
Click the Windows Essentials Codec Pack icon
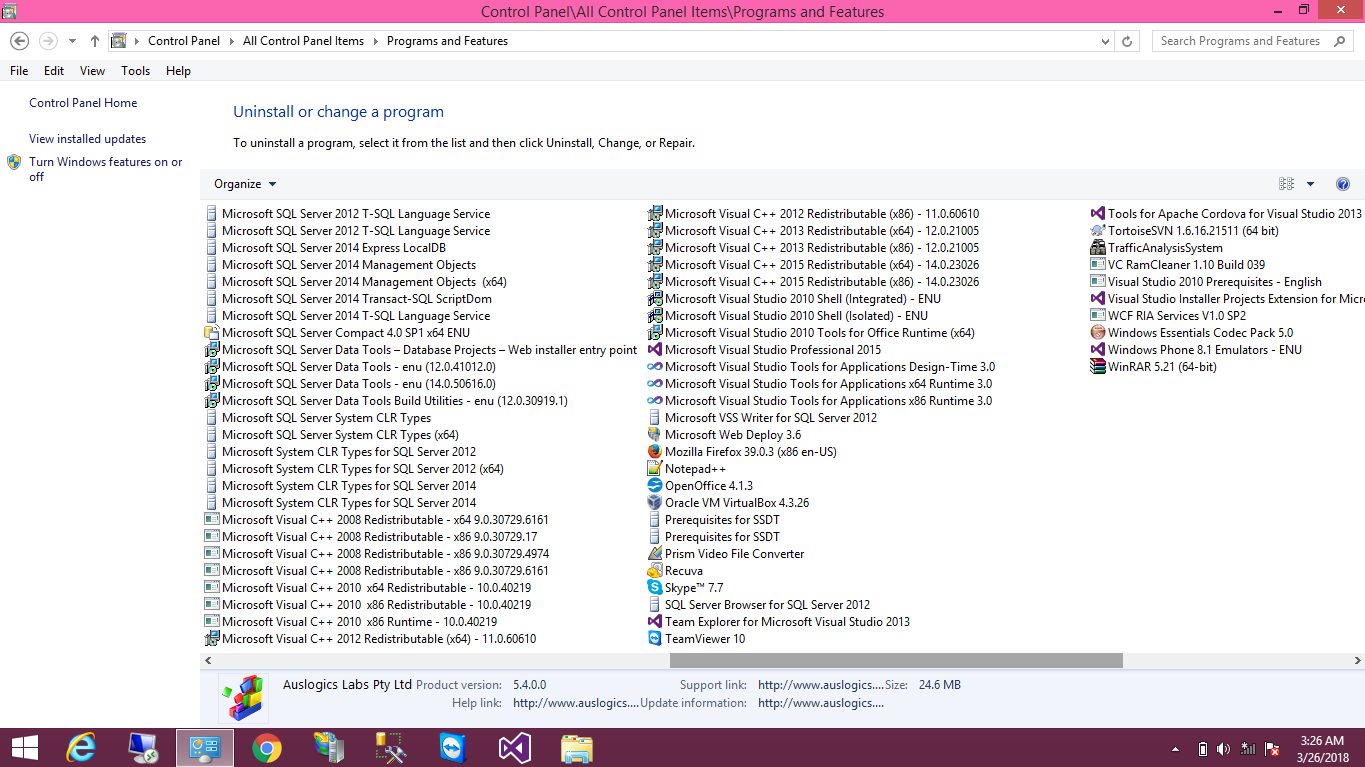[x=1098, y=333]
